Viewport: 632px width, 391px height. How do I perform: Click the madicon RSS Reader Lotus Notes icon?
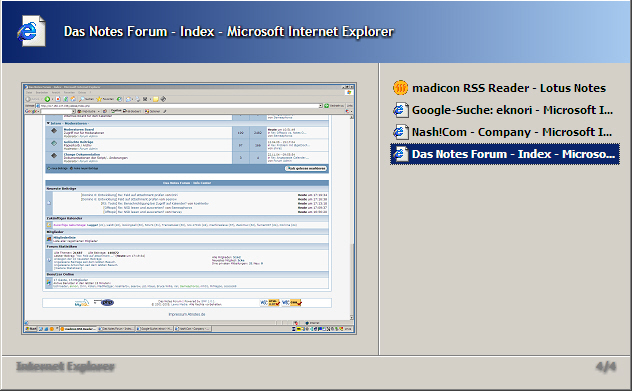pos(400,87)
